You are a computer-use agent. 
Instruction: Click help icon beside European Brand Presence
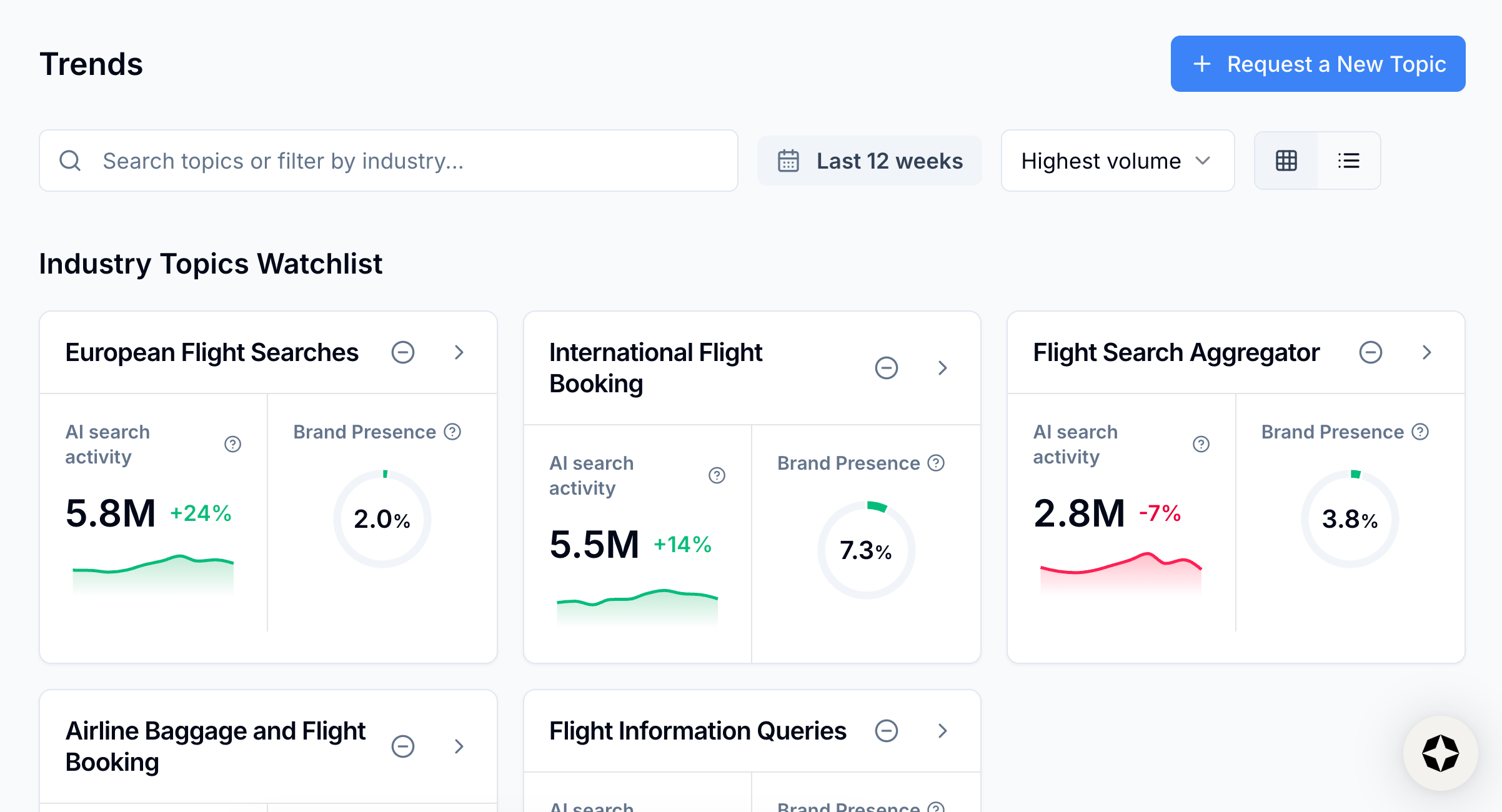coord(452,432)
